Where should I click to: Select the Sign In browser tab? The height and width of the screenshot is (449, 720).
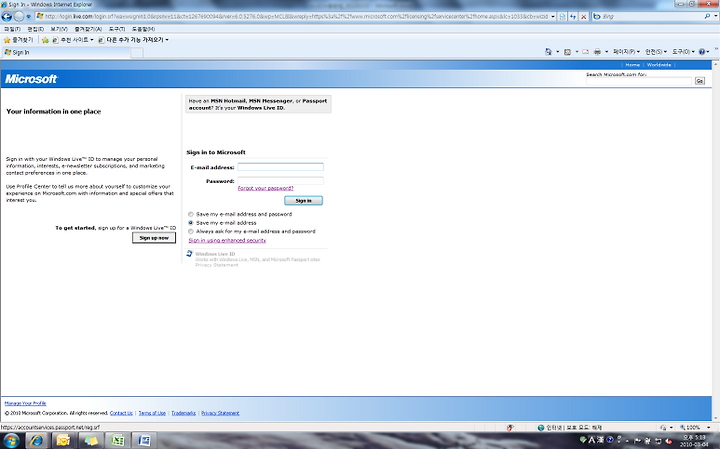[x=66, y=52]
